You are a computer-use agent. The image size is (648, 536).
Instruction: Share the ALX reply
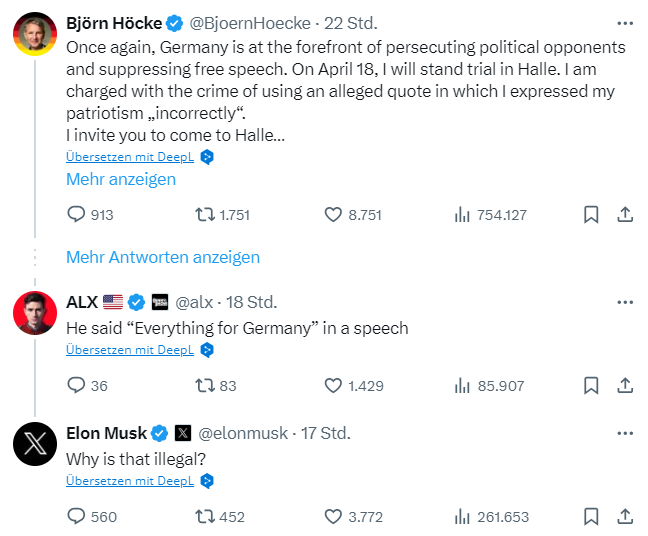[624, 385]
